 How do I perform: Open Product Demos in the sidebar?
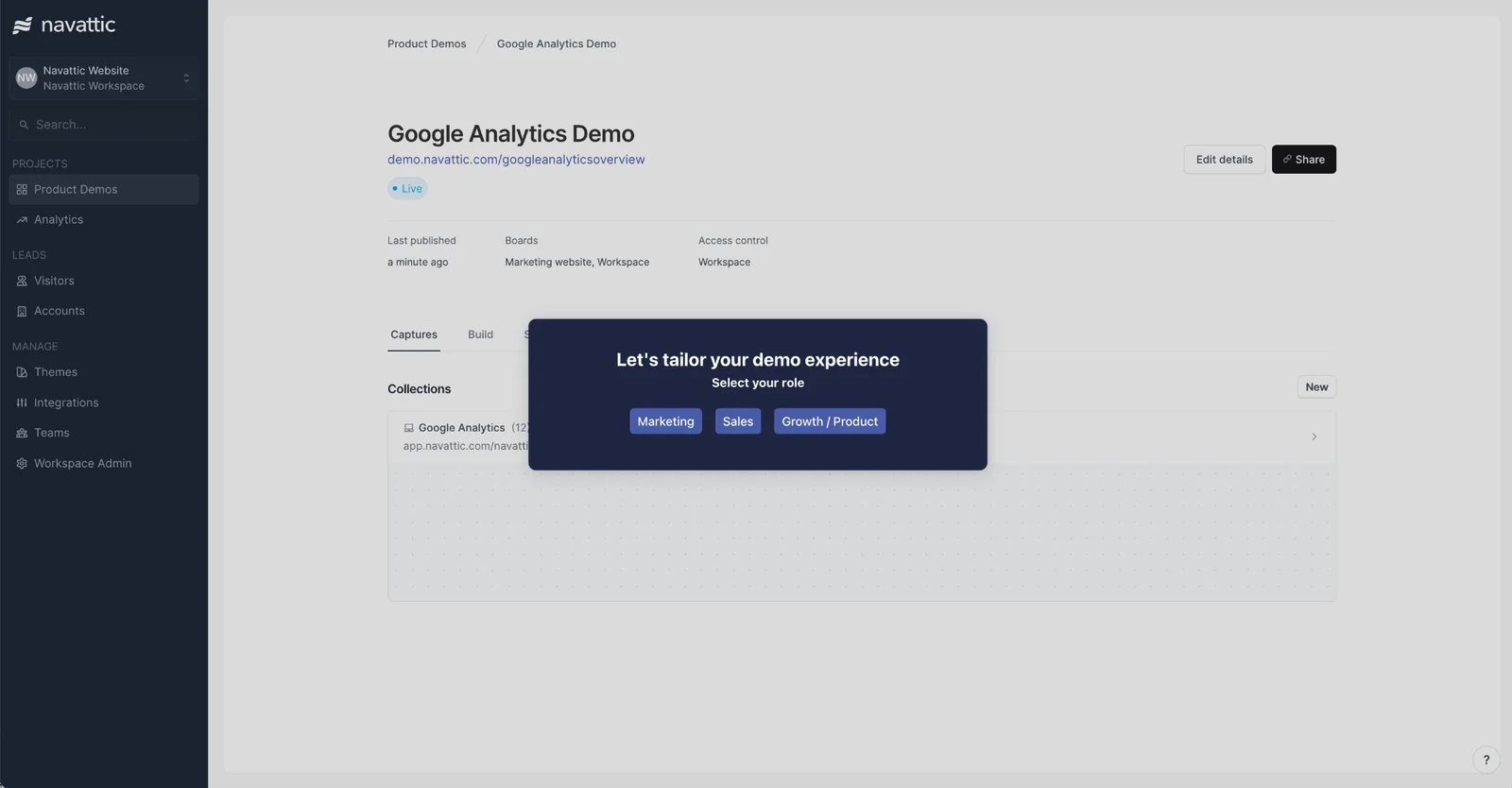click(104, 189)
